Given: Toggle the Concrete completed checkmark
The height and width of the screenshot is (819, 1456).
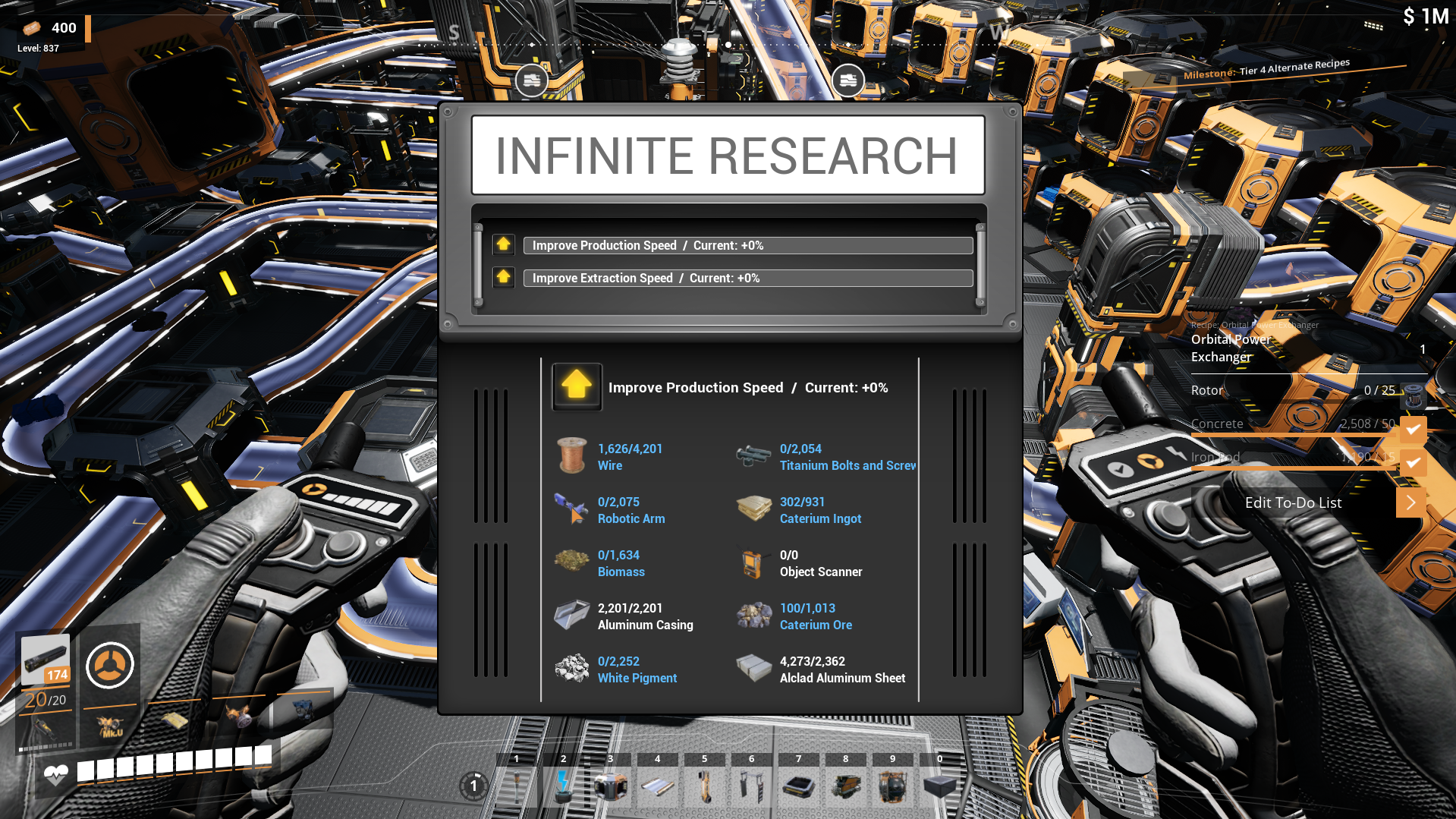Looking at the screenshot, I should (1413, 429).
